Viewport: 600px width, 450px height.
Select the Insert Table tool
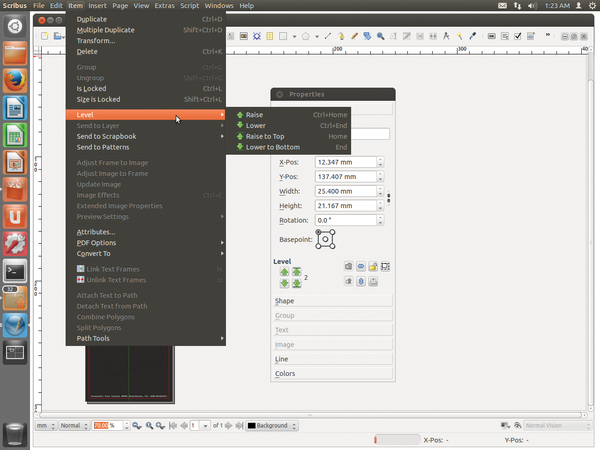pyautogui.click(x=270, y=36)
